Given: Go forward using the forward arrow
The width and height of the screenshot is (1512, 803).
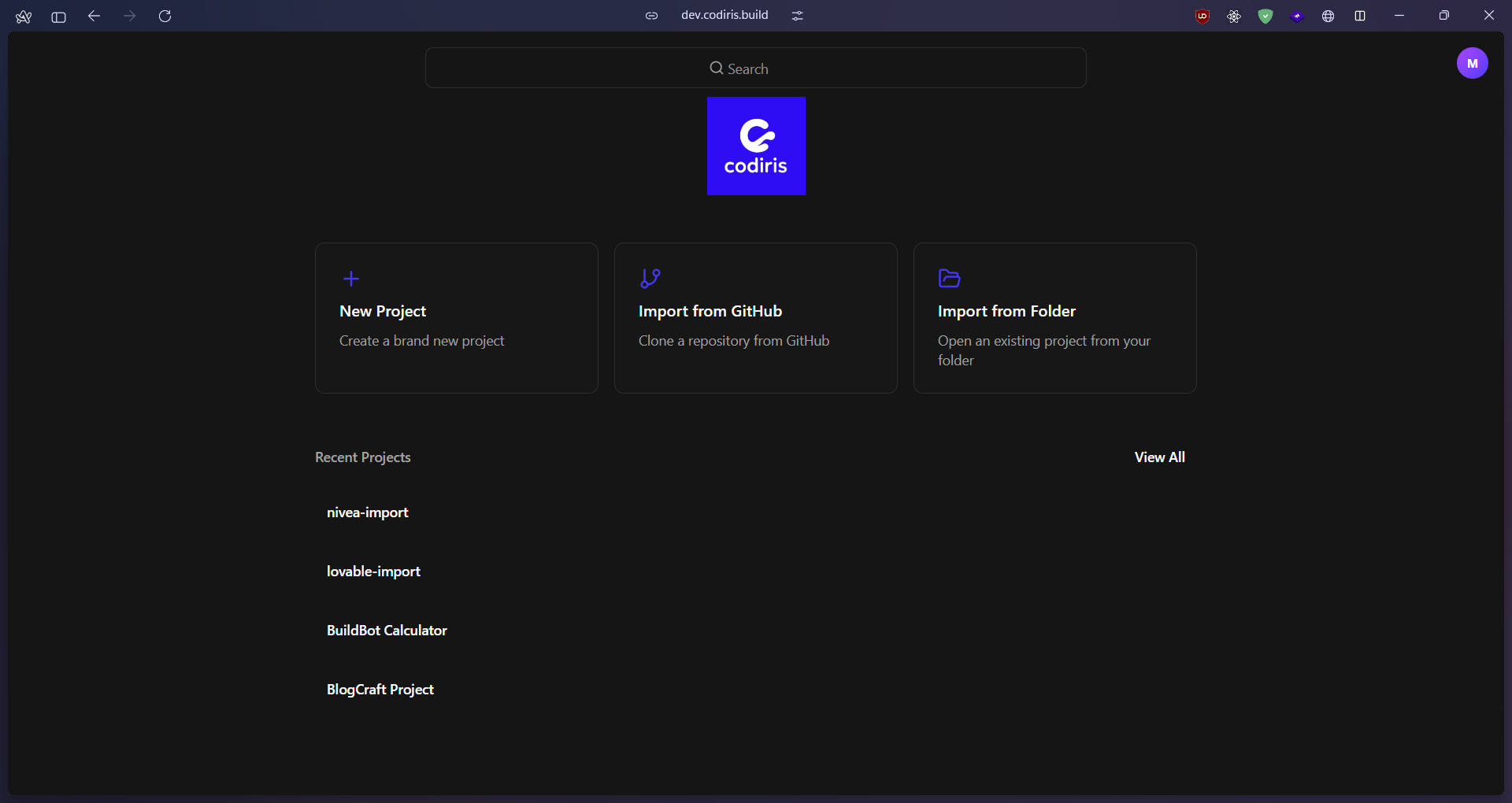Looking at the screenshot, I should pyautogui.click(x=129, y=16).
